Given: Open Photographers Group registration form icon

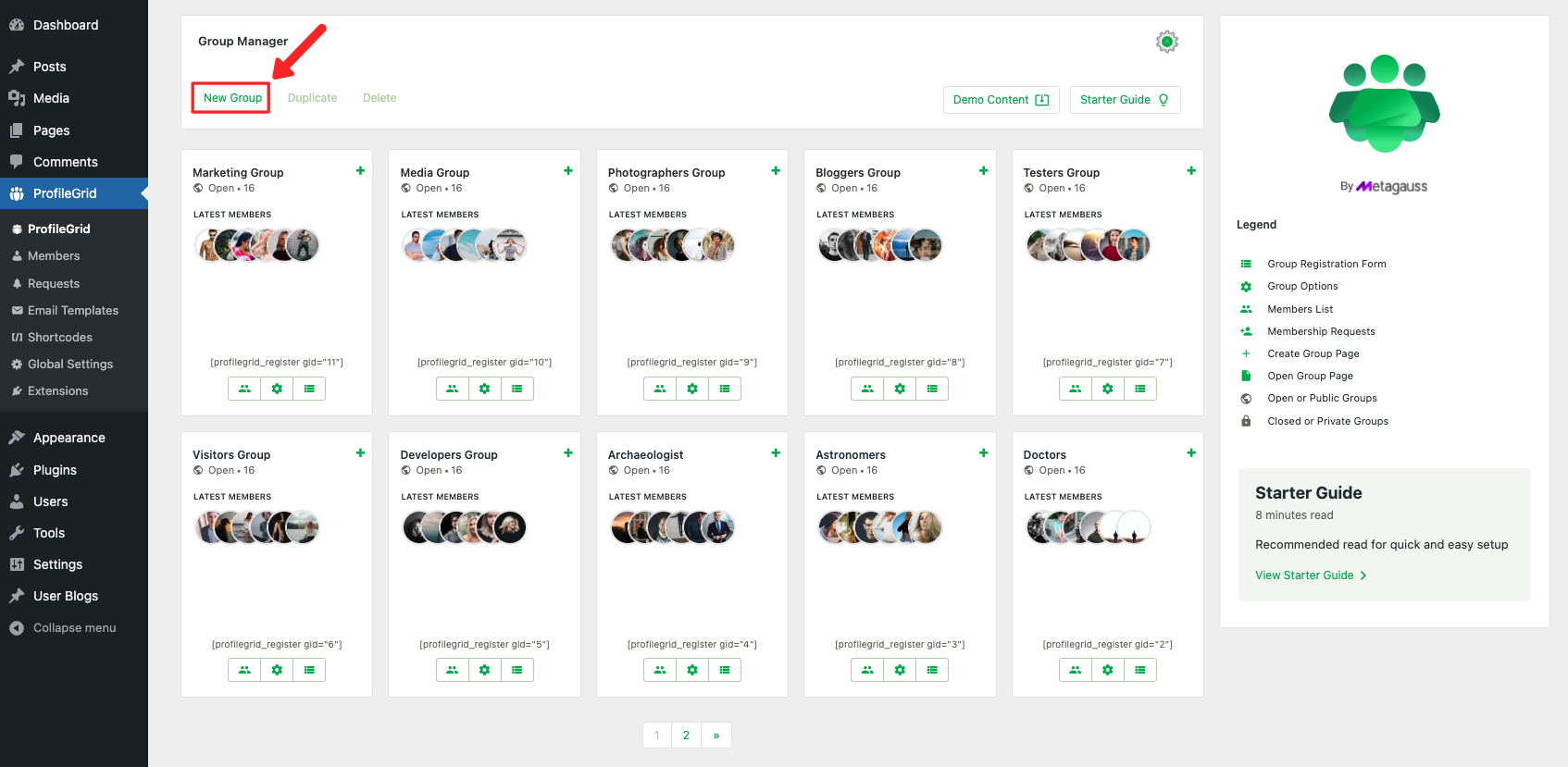Looking at the screenshot, I should click(725, 389).
